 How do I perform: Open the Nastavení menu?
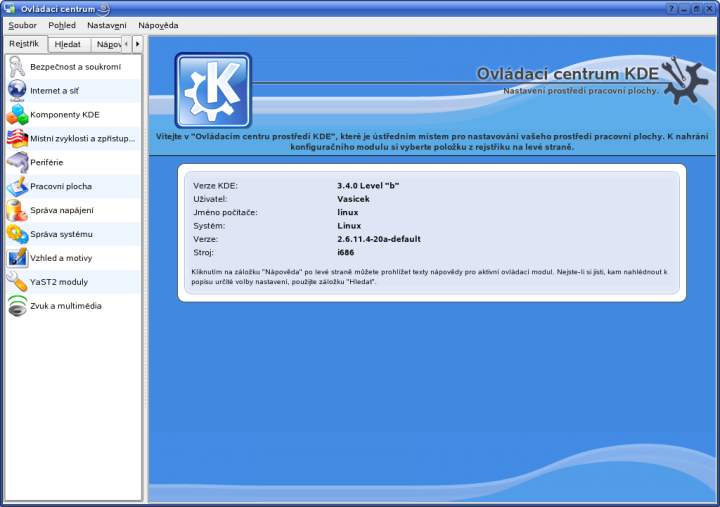coord(107,26)
